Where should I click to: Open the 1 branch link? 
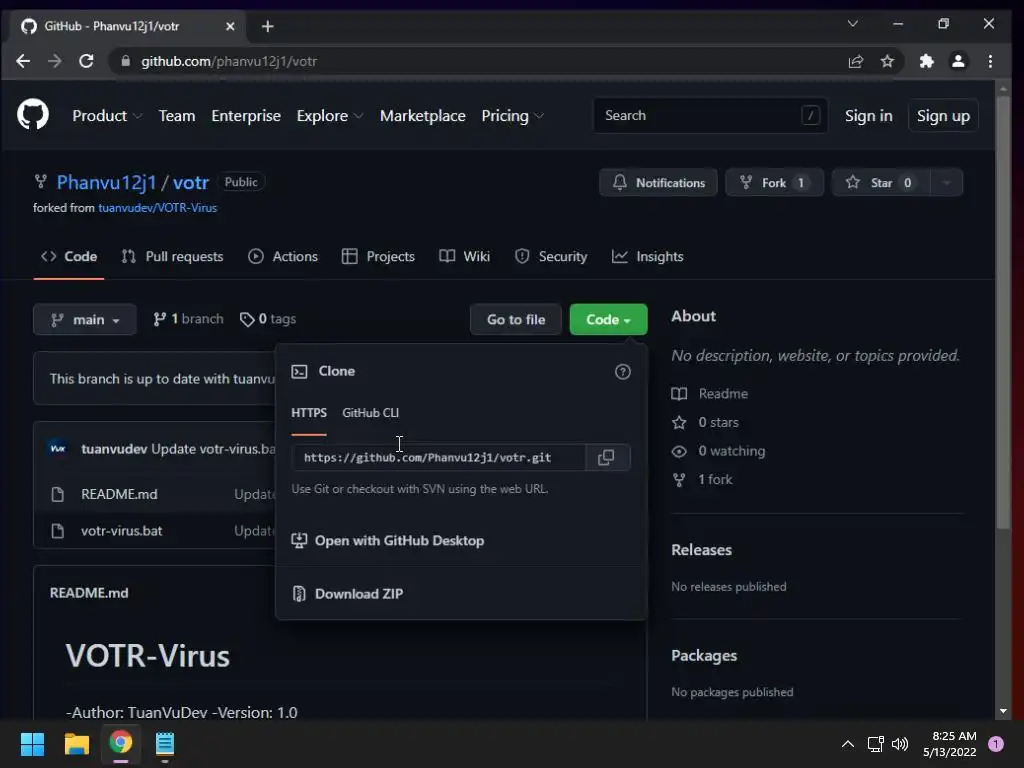click(x=188, y=319)
